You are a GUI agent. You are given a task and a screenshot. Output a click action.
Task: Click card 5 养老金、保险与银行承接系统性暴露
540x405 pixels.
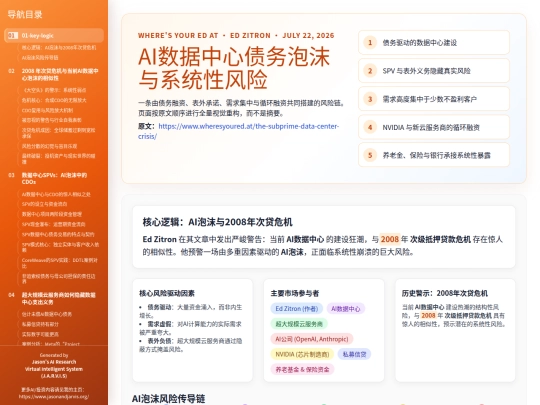(434, 155)
